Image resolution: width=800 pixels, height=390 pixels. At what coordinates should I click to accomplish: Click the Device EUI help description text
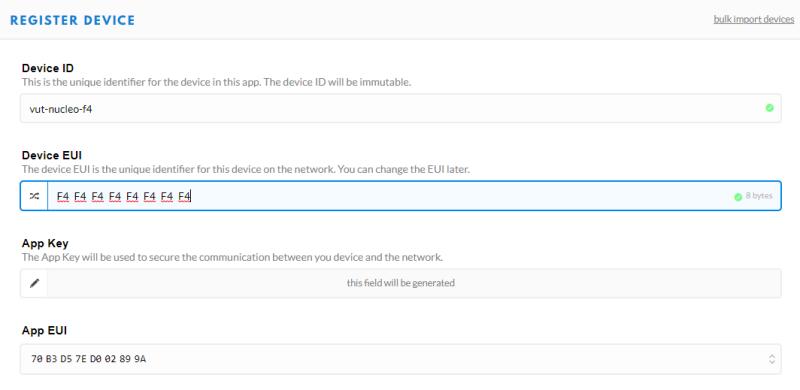point(245,169)
